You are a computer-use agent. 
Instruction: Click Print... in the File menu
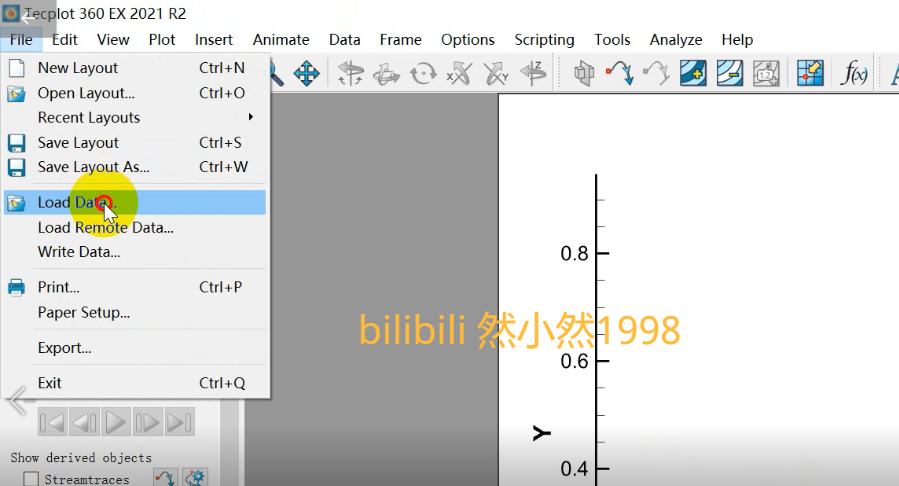[x=135, y=287]
